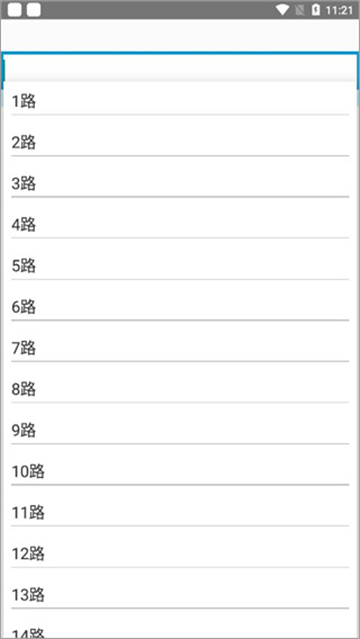Tap the battery charging icon
This screenshot has height=639, width=360.
[316, 10]
